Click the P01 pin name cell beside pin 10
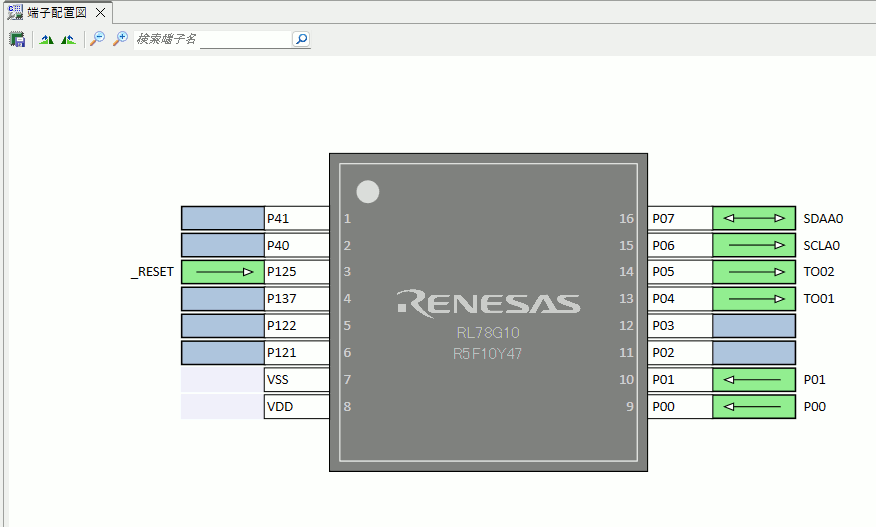Screen dimensions: 876x527 680,380
